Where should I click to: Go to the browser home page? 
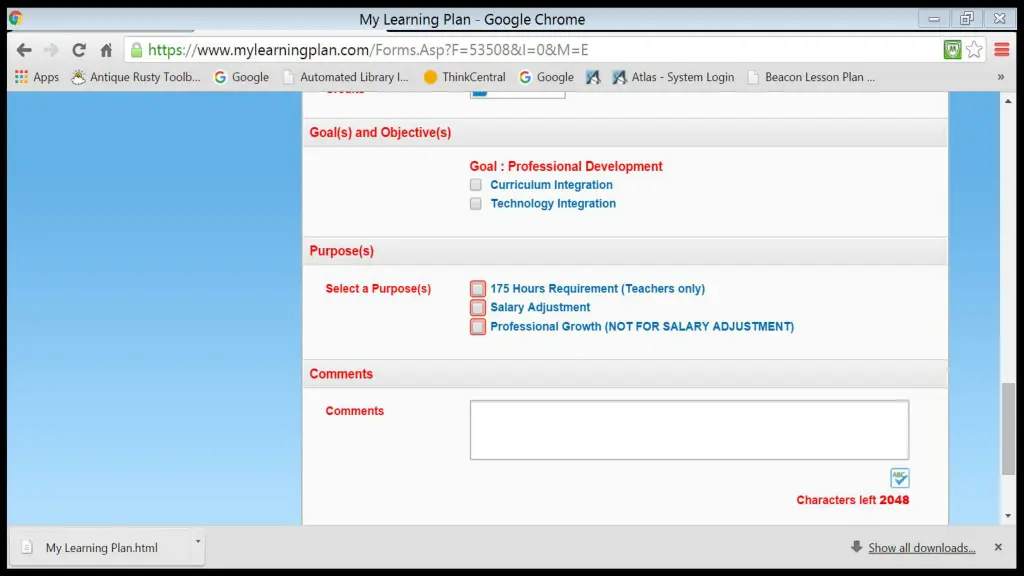[106, 50]
